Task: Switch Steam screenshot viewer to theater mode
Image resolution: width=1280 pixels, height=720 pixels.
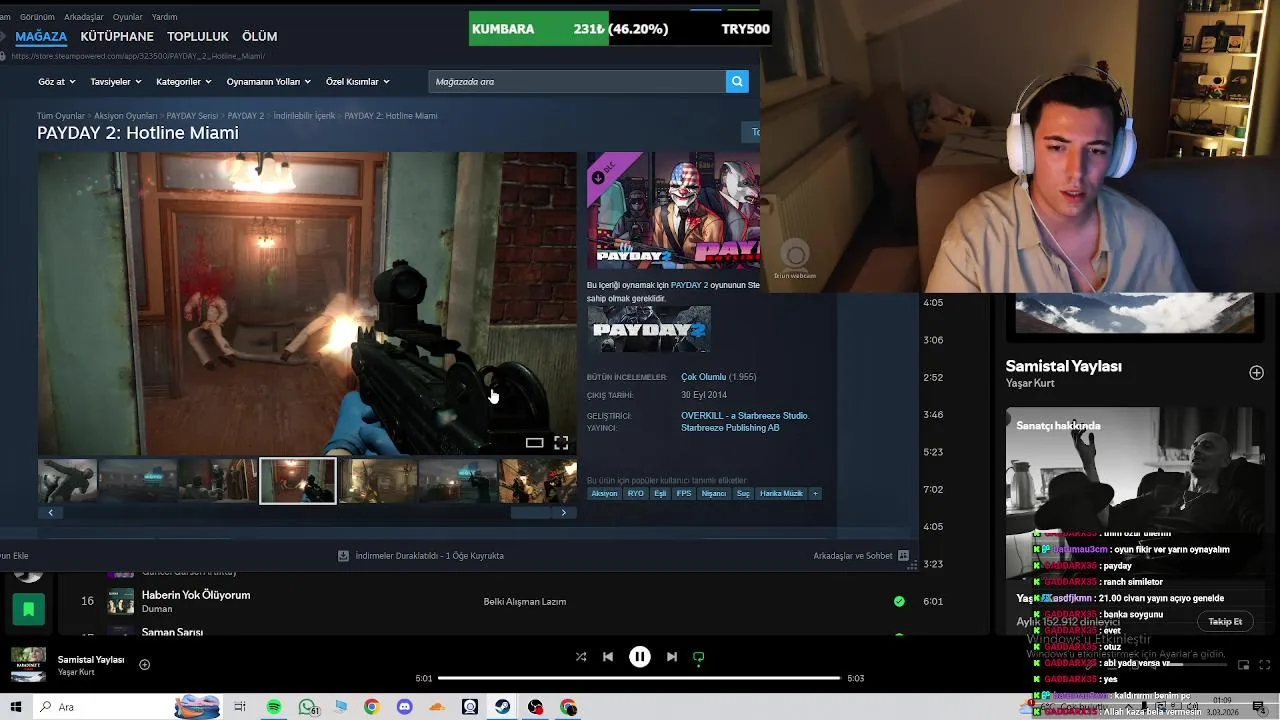Action: tap(535, 443)
